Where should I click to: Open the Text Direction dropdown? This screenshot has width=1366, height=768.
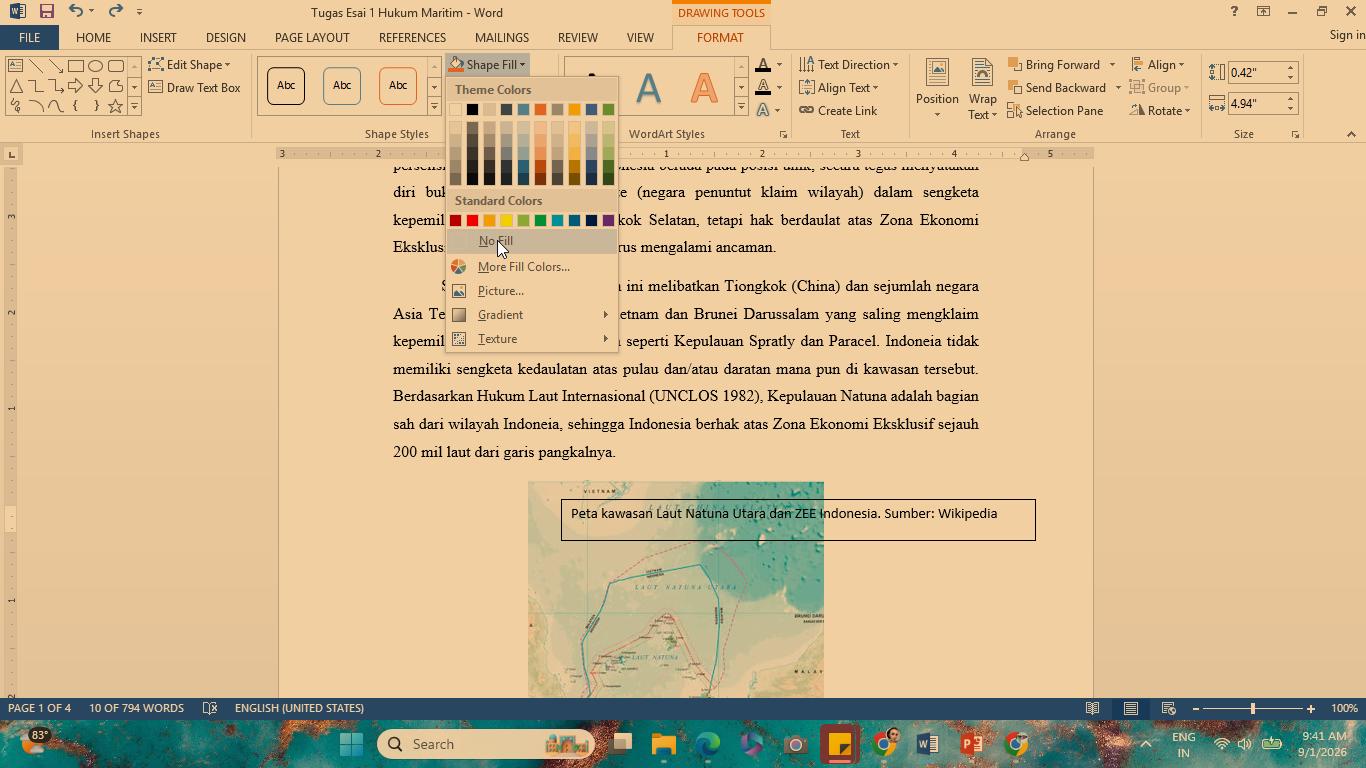[x=849, y=65]
